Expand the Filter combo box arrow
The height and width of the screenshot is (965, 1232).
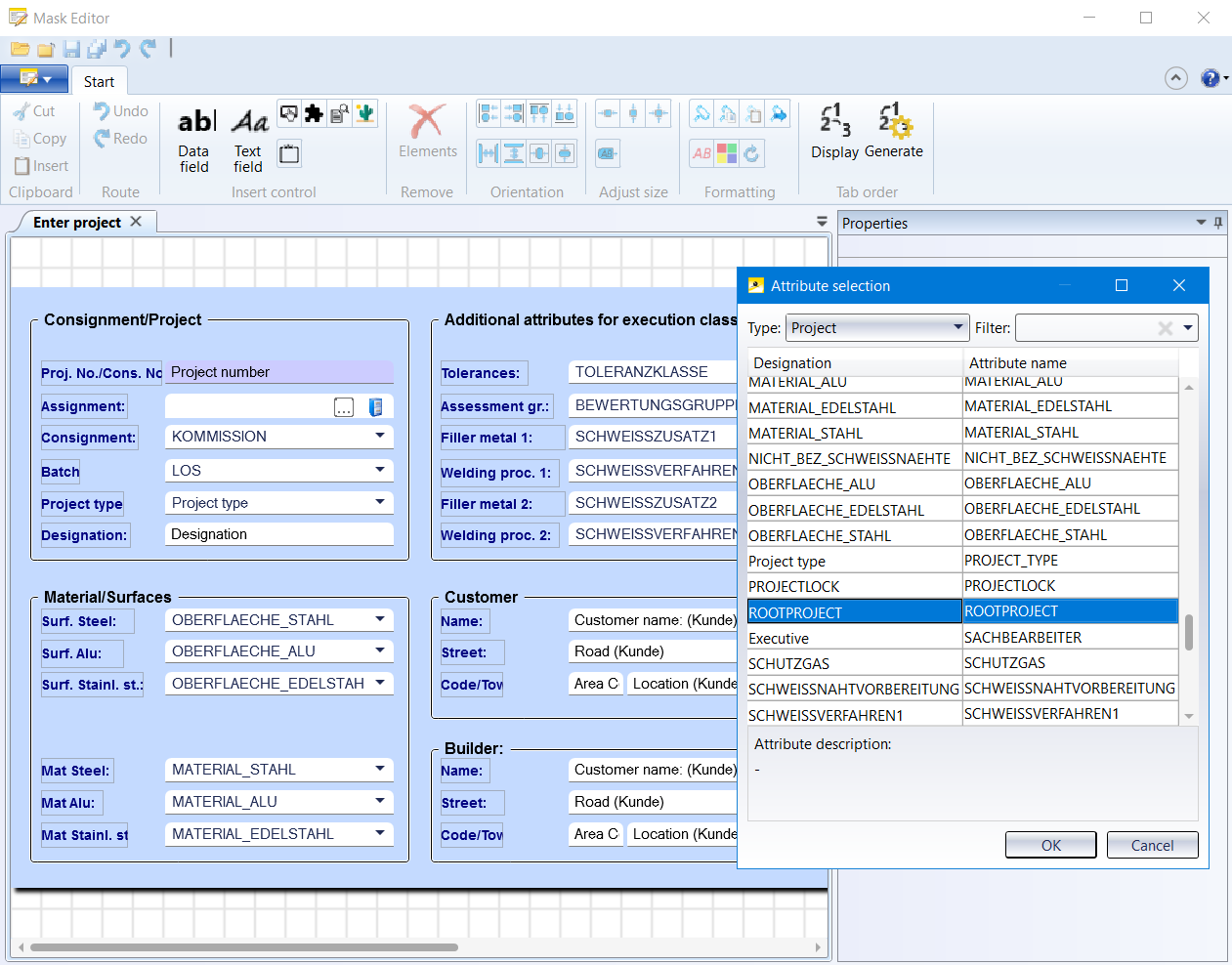(1188, 328)
